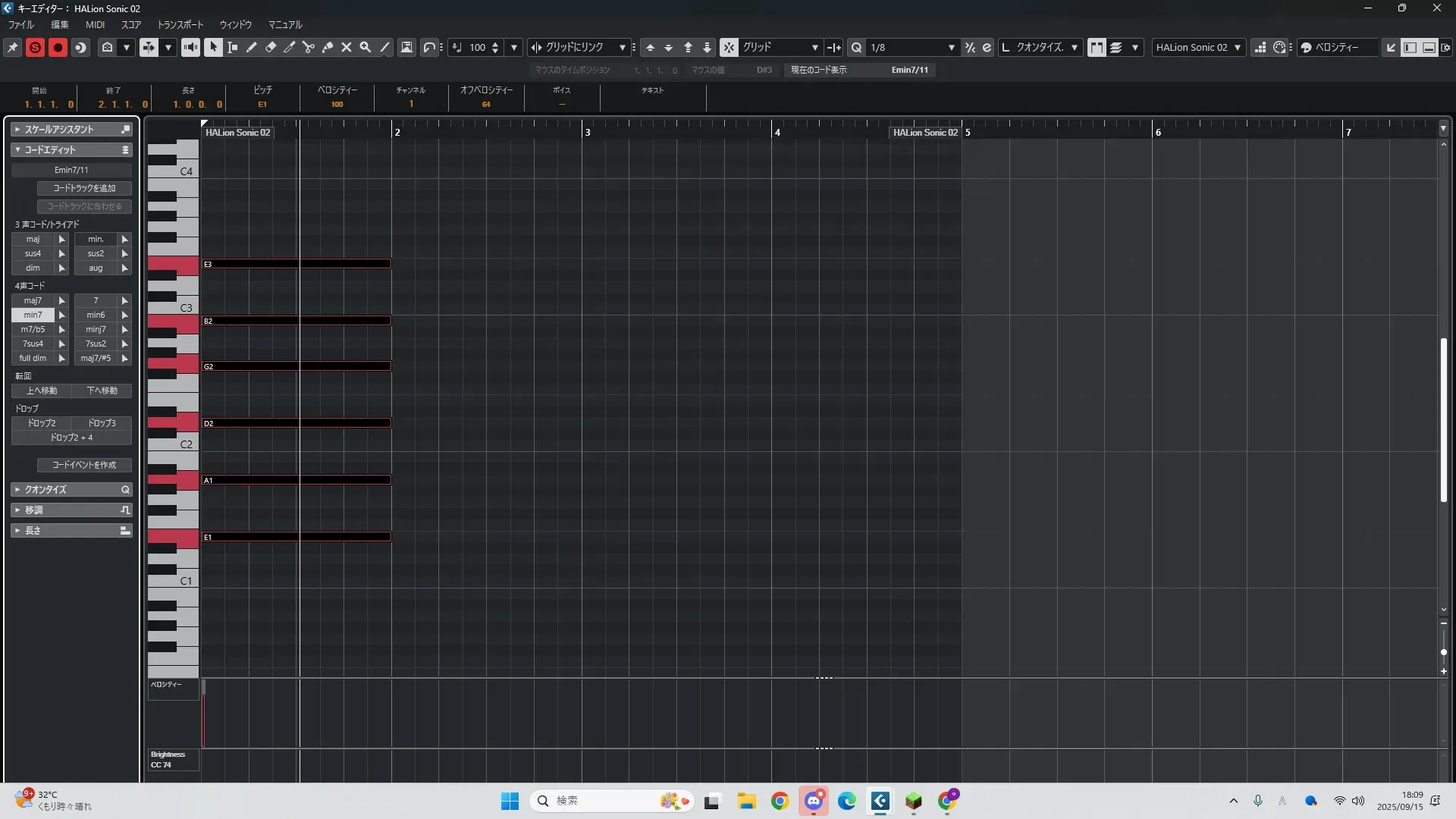Toggle the Record in Editor button

(x=58, y=47)
